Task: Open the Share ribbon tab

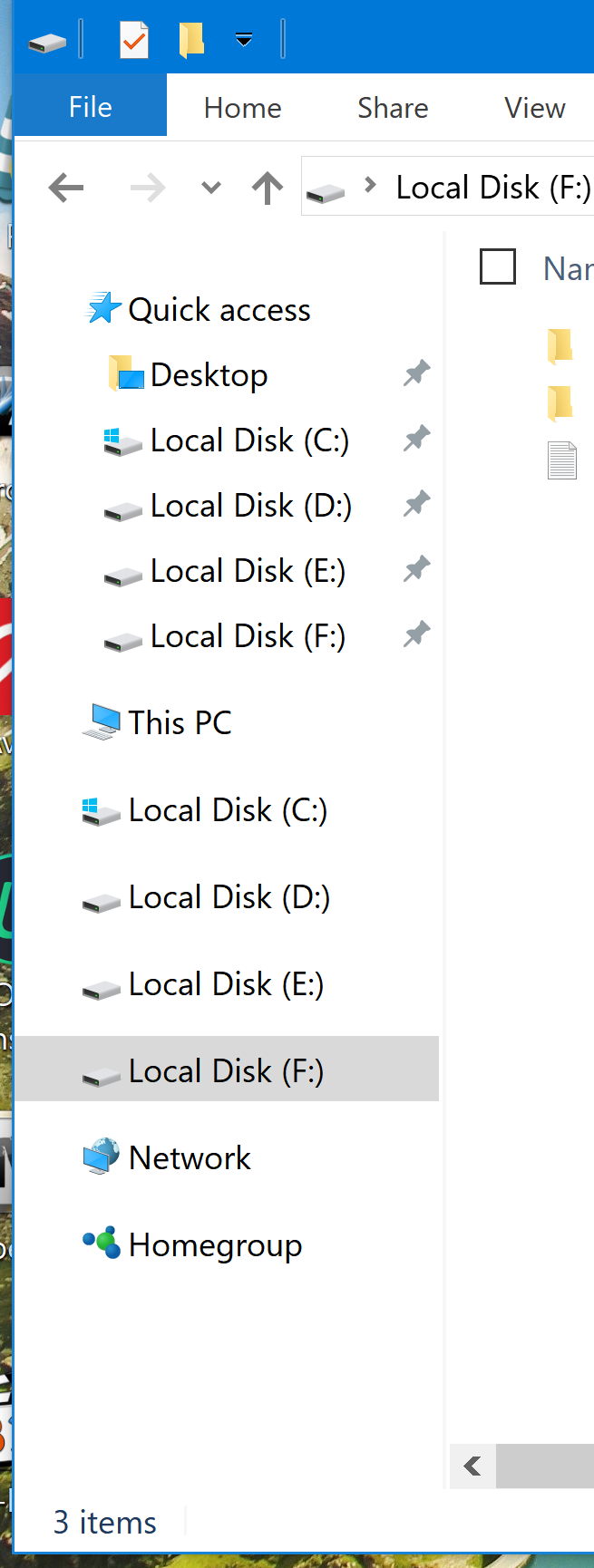Action: pyautogui.click(x=393, y=108)
